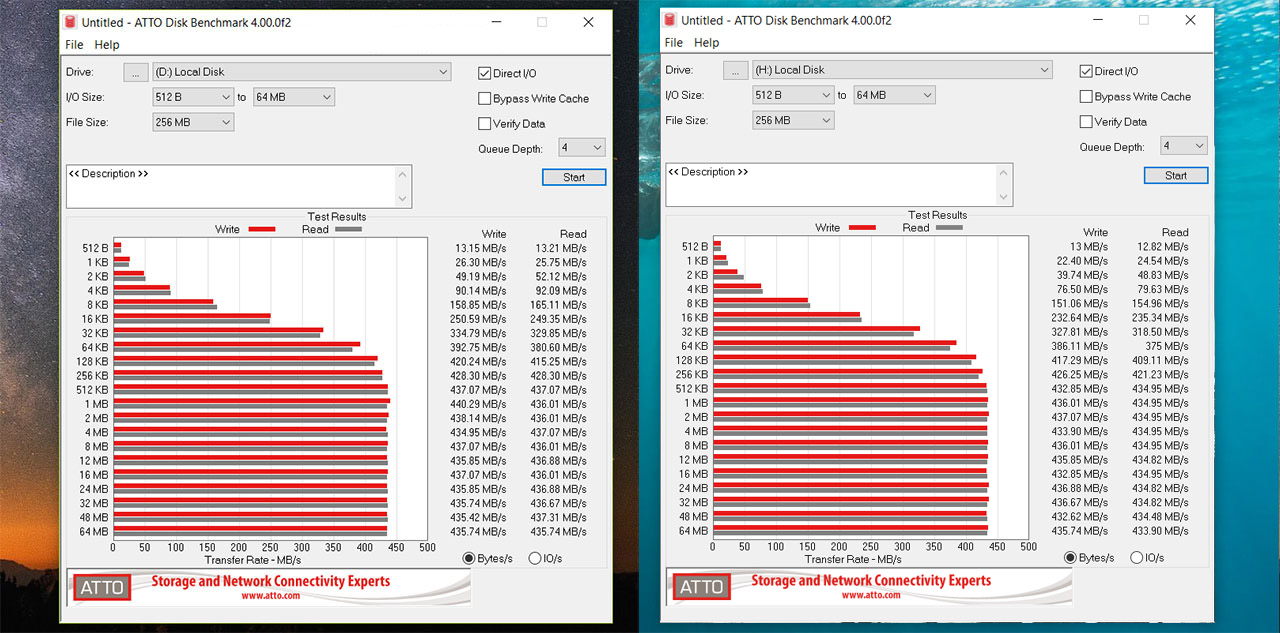1280x633 pixels.
Task: Open 512 B I/O size dropdown in left window
Action: click(x=193, y=97)
